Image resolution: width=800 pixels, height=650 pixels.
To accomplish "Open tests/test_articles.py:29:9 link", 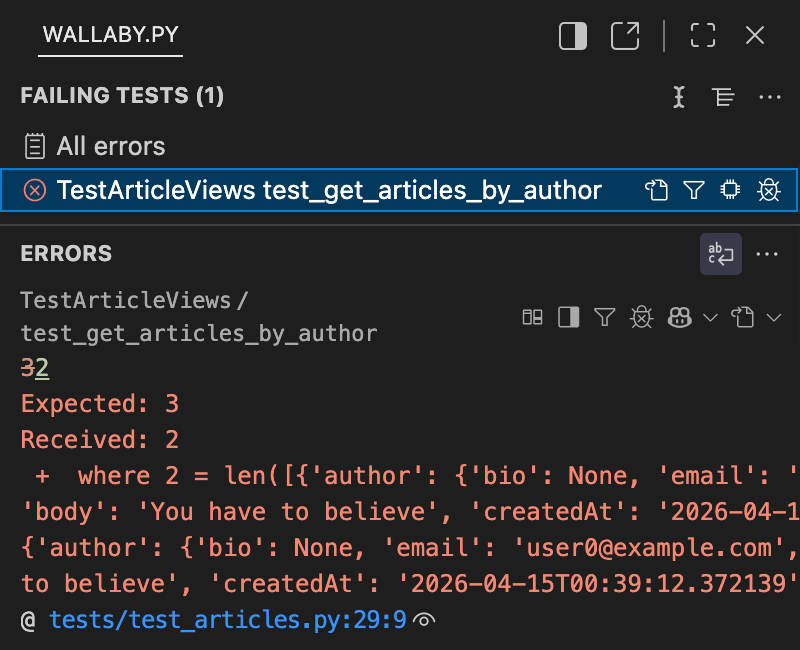I will point(228,620).
